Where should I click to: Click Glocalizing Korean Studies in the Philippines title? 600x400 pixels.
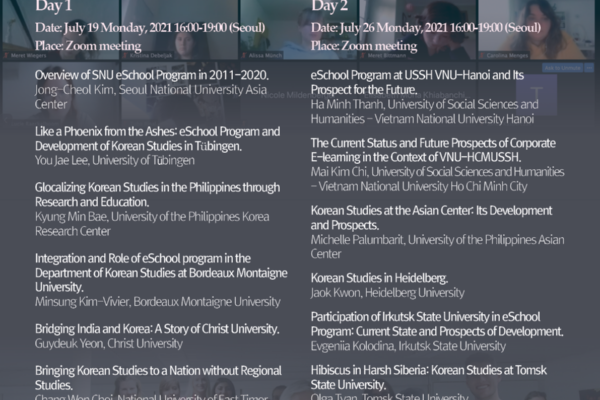(x=157, y=194)
